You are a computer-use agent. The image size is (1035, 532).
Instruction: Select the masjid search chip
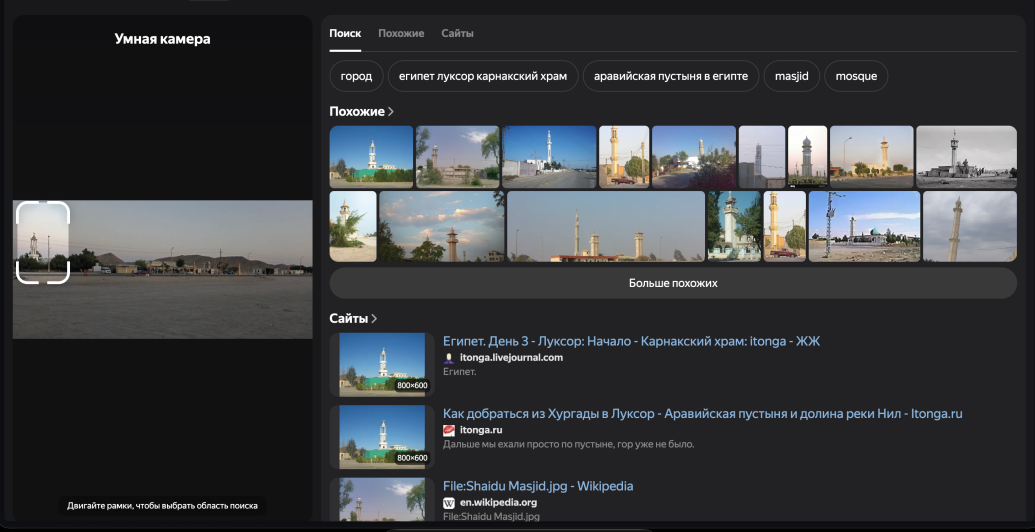(792, 76)
